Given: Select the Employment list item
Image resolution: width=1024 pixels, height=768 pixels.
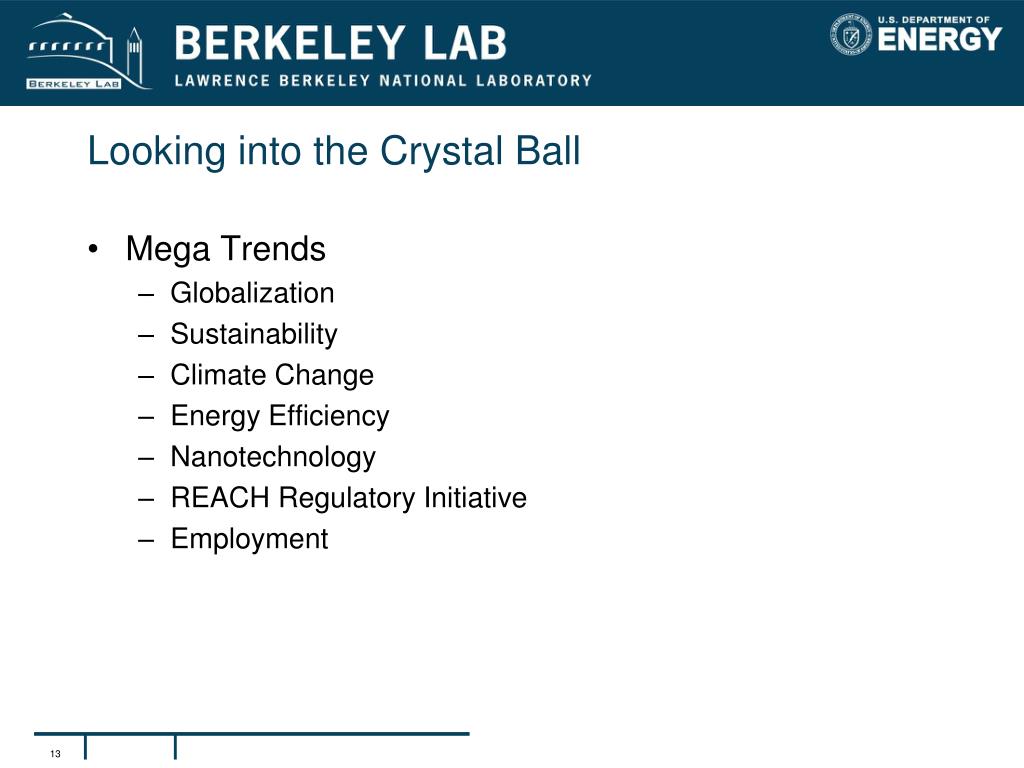Looking at the screenshot, I should pos(249,539).
